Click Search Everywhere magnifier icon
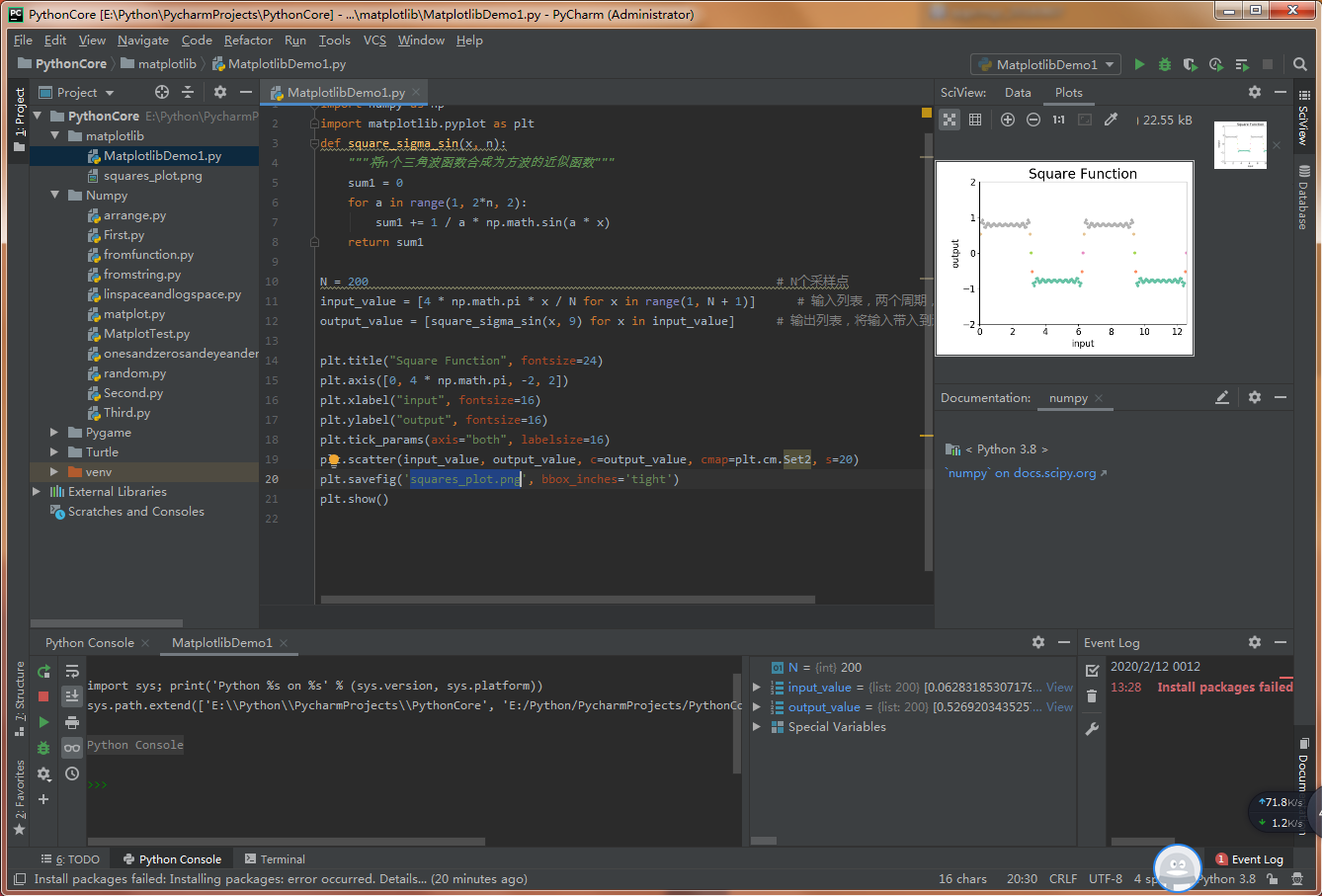The height and width of the screenshot is (896, 1322). point(1300,64)
